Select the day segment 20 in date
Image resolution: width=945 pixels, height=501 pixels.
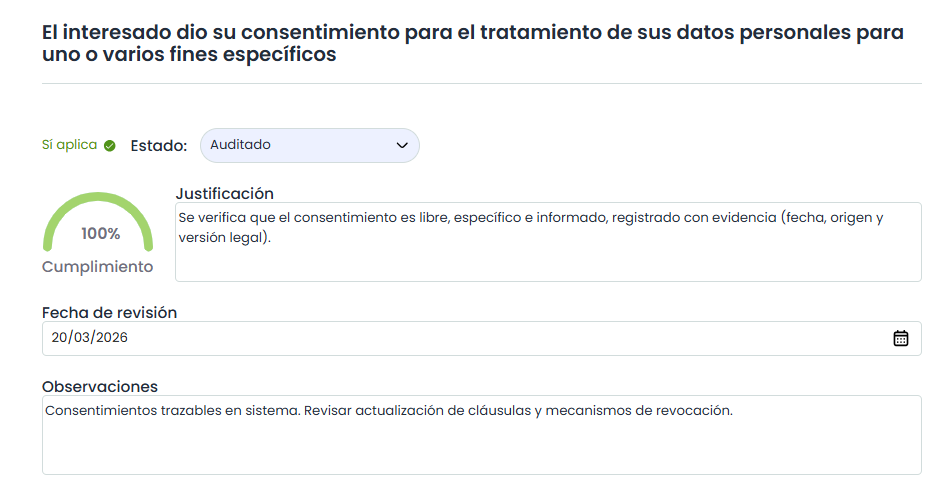pos(60,338)
